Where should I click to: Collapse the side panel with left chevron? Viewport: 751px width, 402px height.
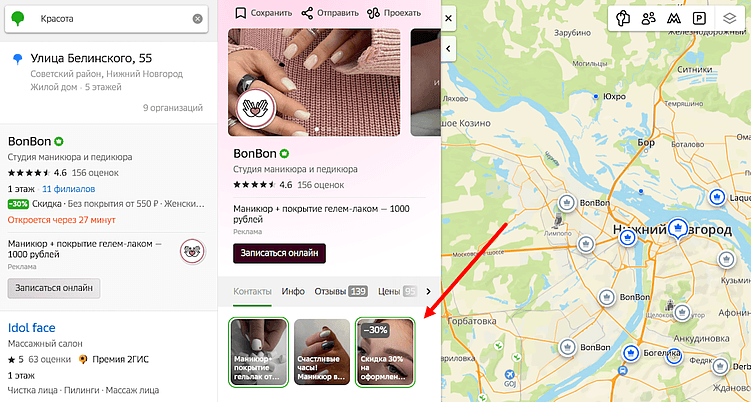[x=448, y=48]
